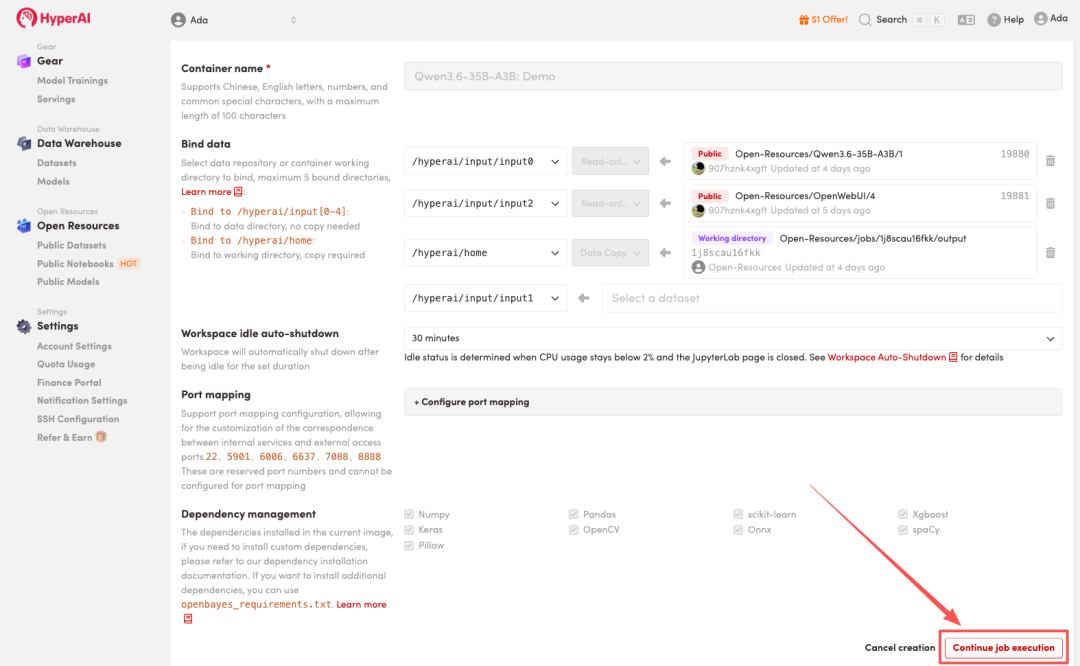
Task: Remove the OpenWebUI bound dataset via trash icon
Action: (1050, 203)
